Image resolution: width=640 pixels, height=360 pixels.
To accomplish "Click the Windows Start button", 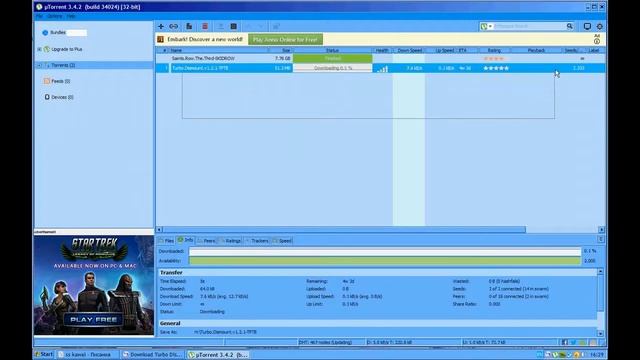I will pyautogui.click(x=44, y=354).
